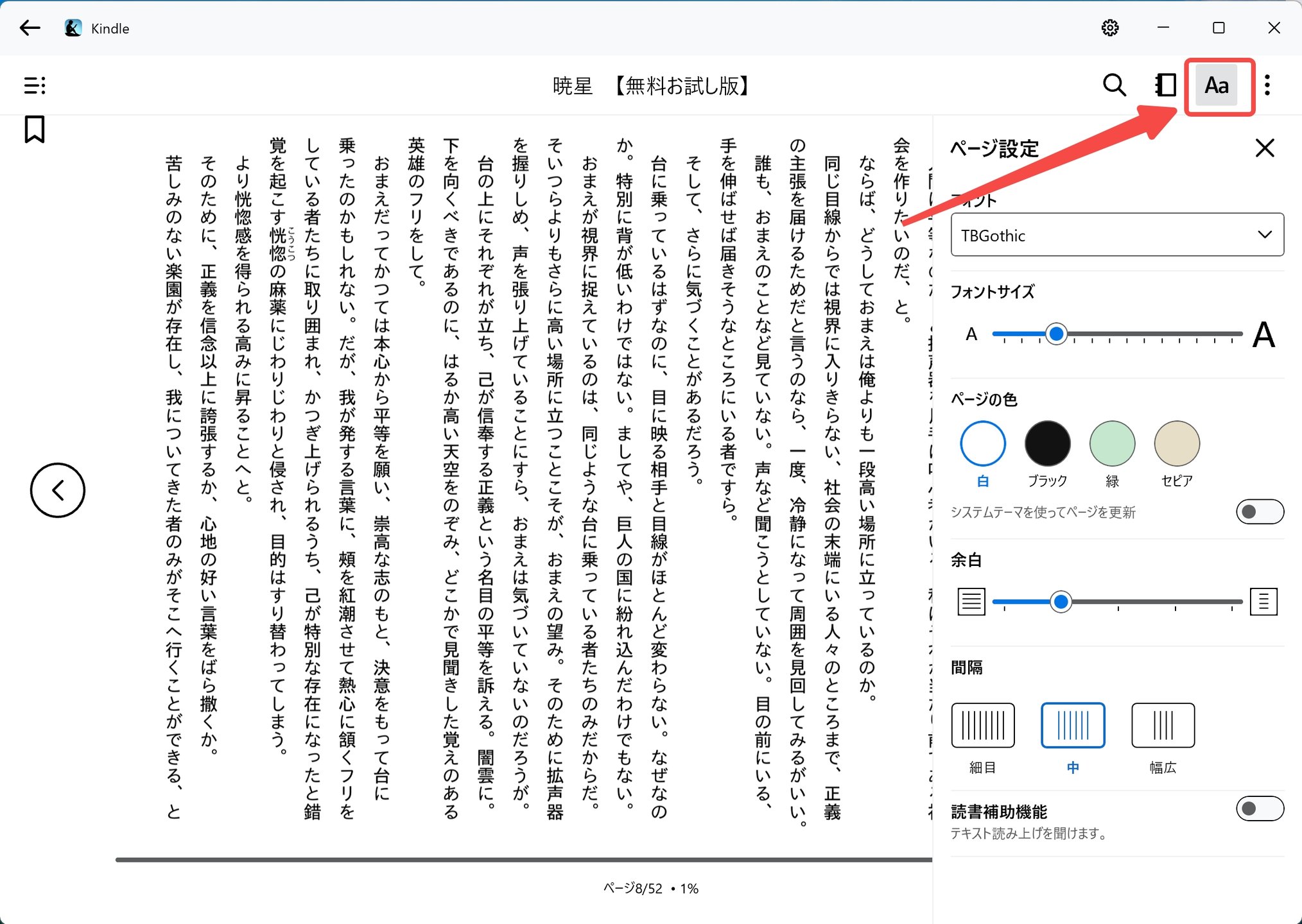Click the フォントサイズ label
Screen dimensions: 1302x924
(993, 292)
